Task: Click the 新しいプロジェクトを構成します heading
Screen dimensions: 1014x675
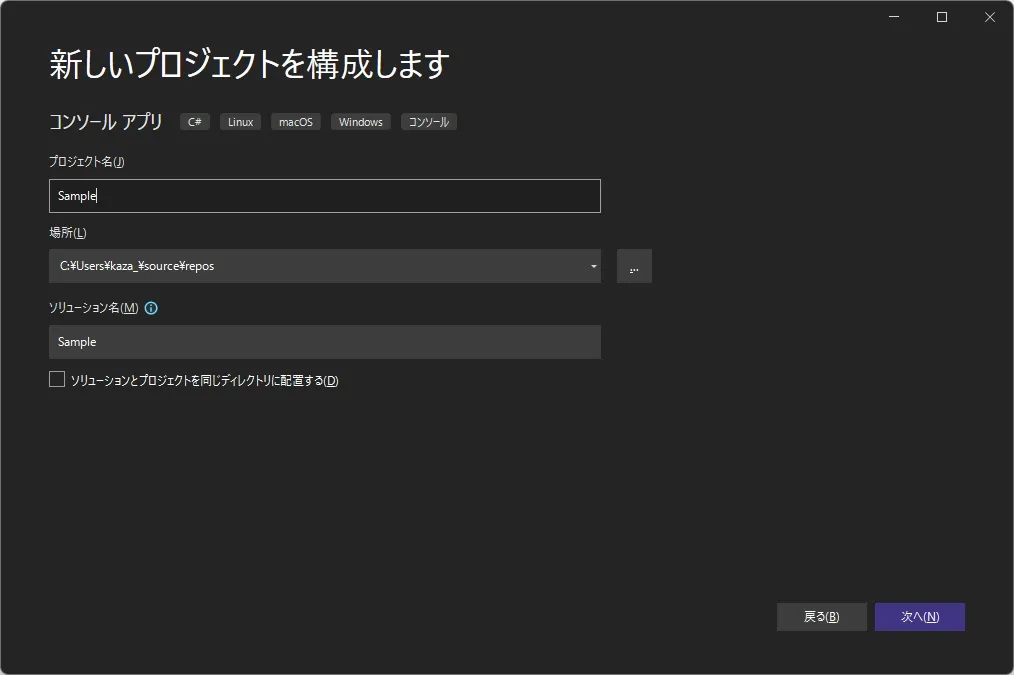Action: pos(249,63)
